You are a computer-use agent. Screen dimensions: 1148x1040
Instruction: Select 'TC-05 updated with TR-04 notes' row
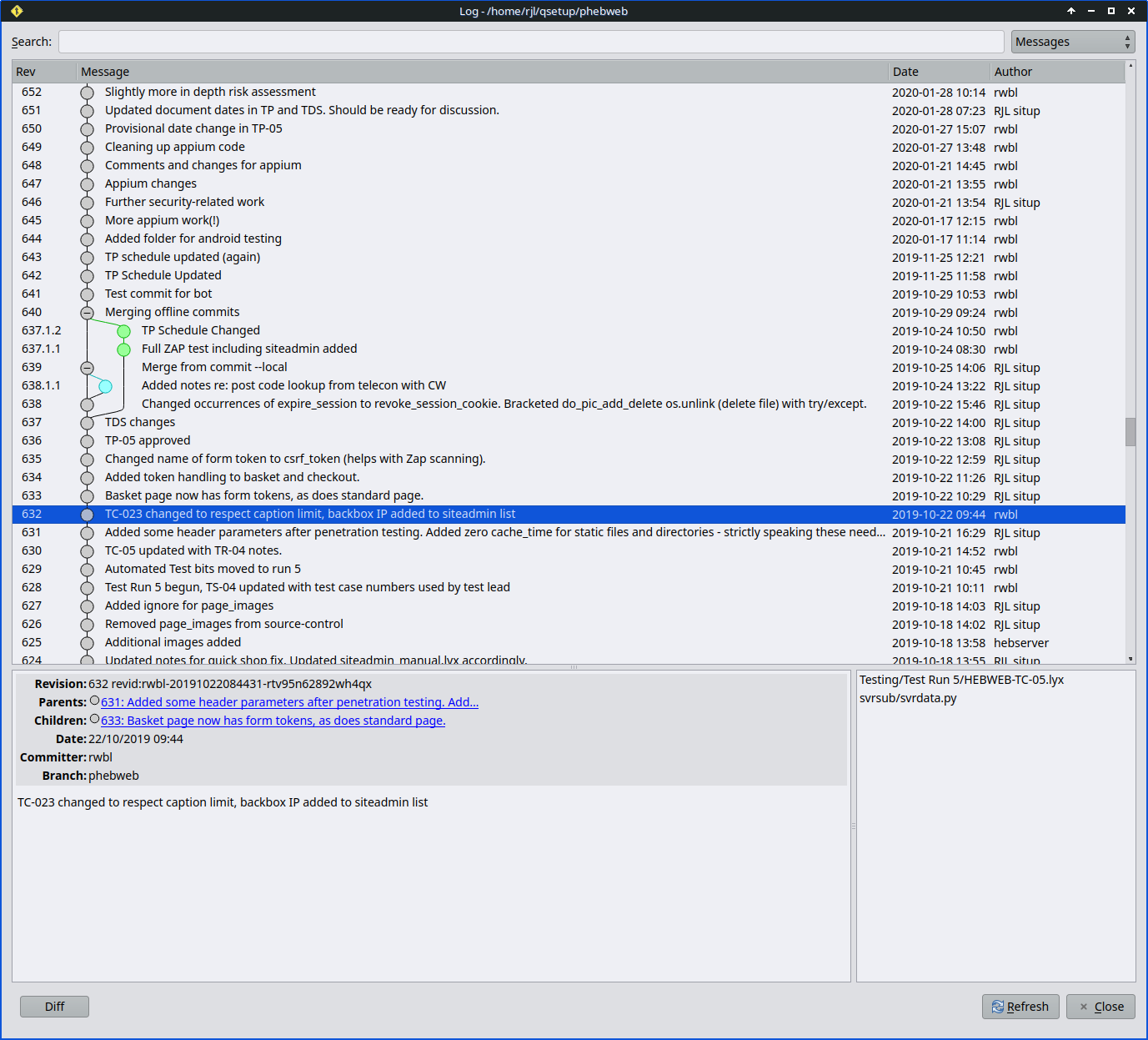[x=569, y=550]
